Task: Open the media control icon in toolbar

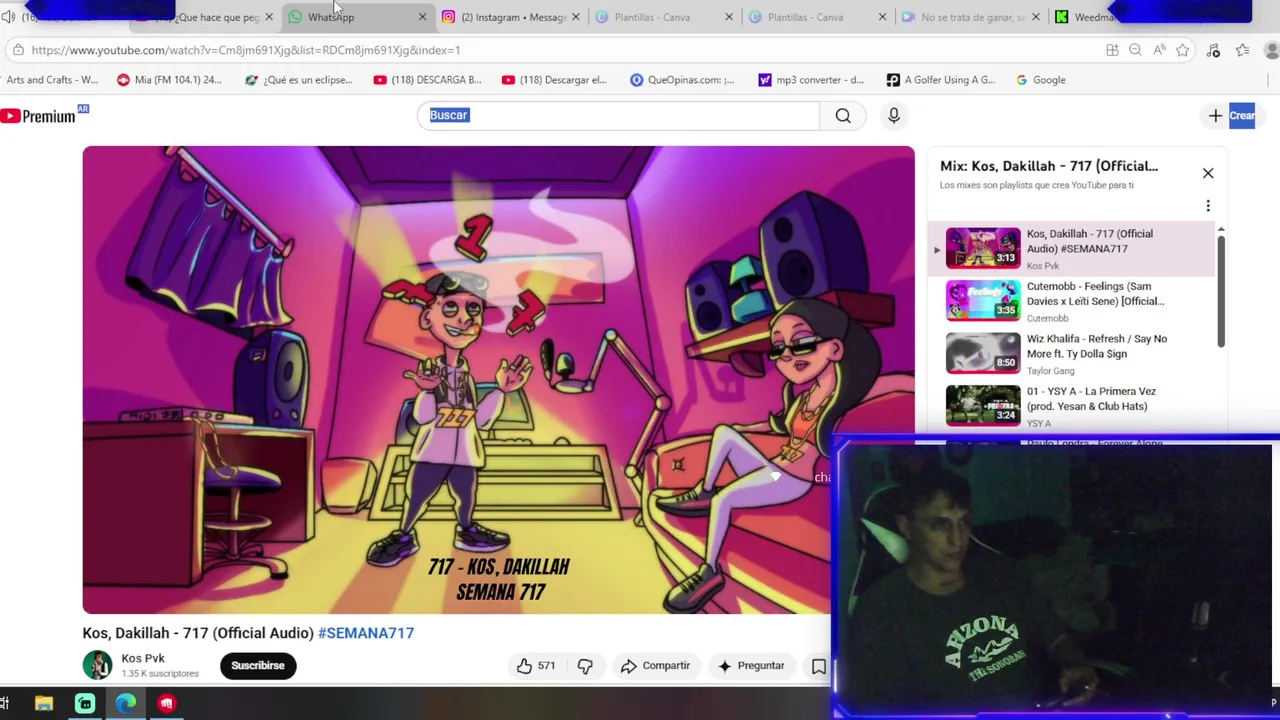Action: 1213,50
